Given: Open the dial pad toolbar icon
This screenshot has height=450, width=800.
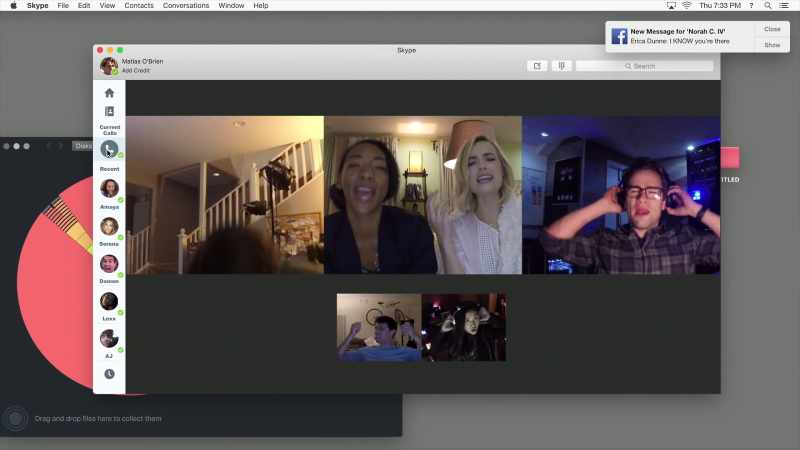Looking at the screenshot, I should 562,66.
